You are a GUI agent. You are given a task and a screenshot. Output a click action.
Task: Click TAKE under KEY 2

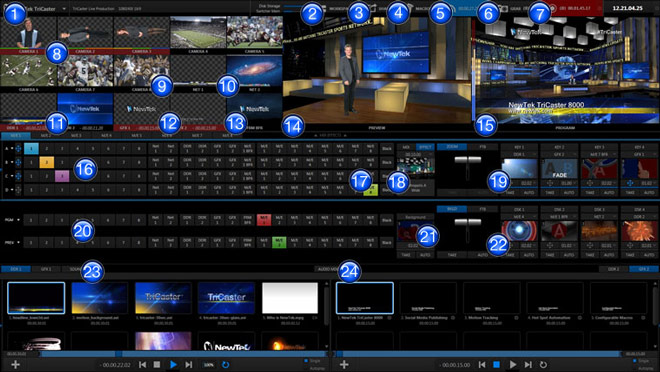tap(550, 192)
